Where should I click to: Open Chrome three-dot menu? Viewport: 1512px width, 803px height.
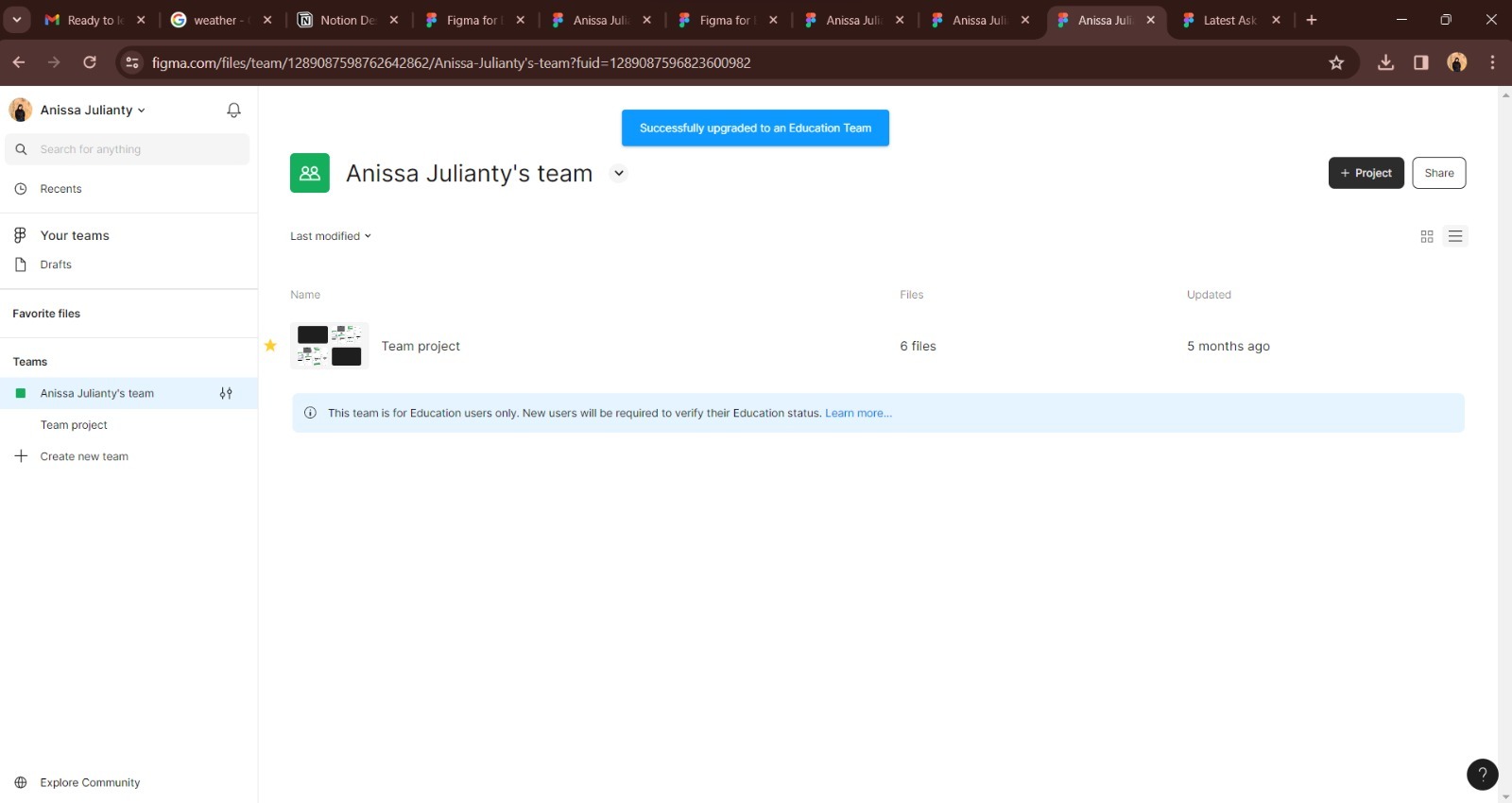click(x=1492, y=62)
